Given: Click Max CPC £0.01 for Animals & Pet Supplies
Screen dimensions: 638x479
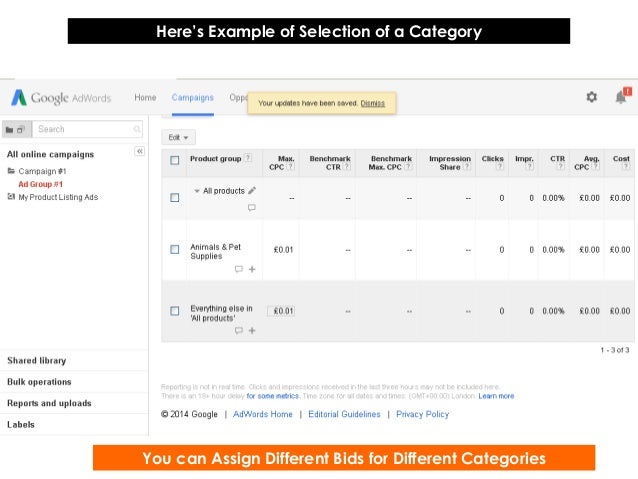Looking at the screenshot, I should [x=283, y=249].
